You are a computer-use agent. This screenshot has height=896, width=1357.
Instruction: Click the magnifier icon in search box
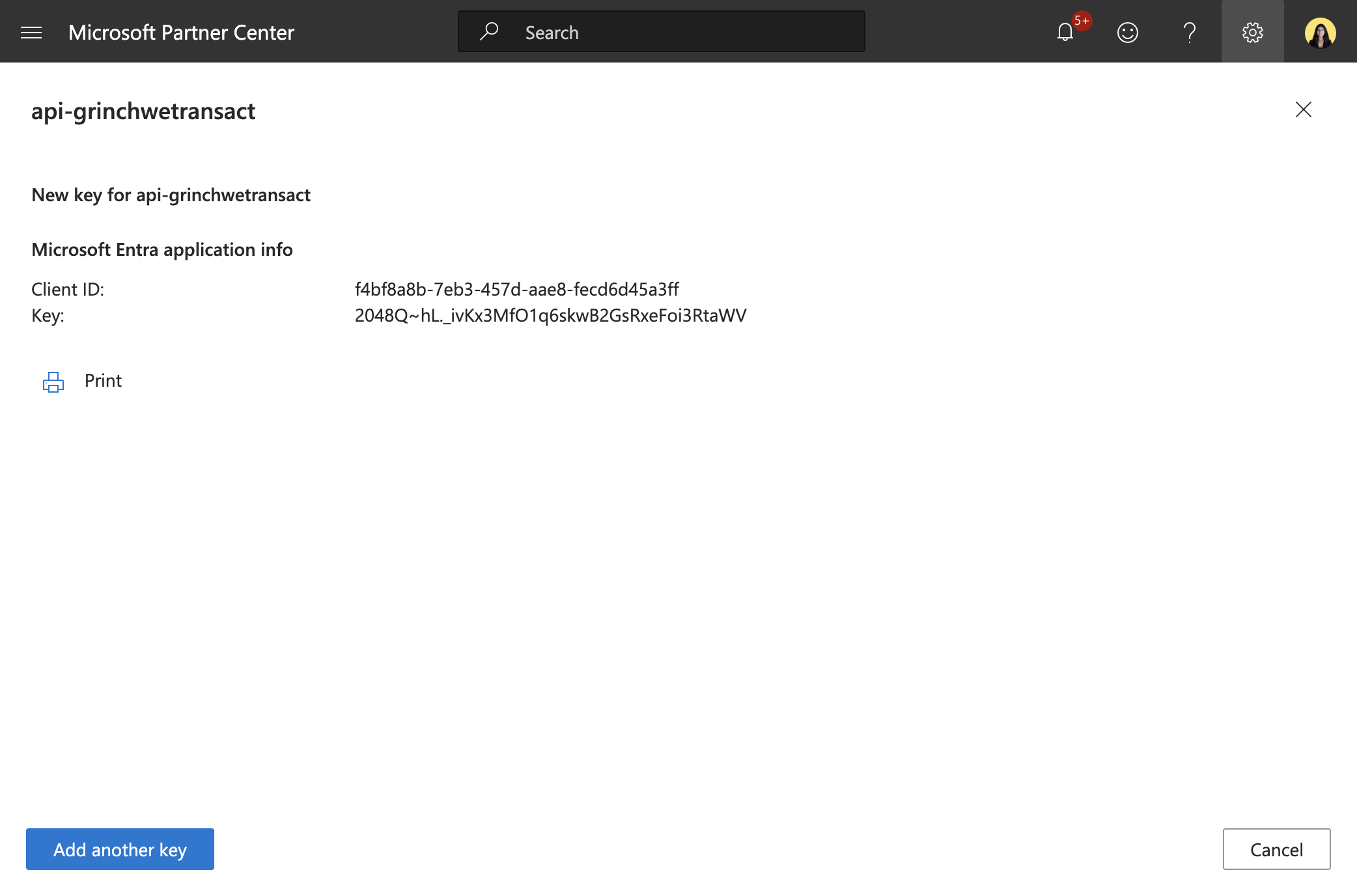489,31
